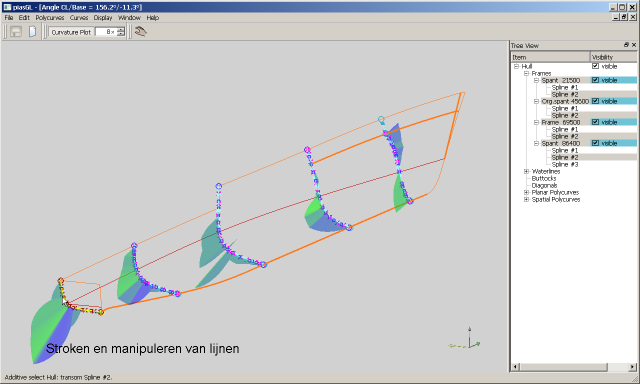Viewport: 640px width, 384px height.
Task: Click Tree View horizontal scrollbar left arrow
Action: click(515, 366)
